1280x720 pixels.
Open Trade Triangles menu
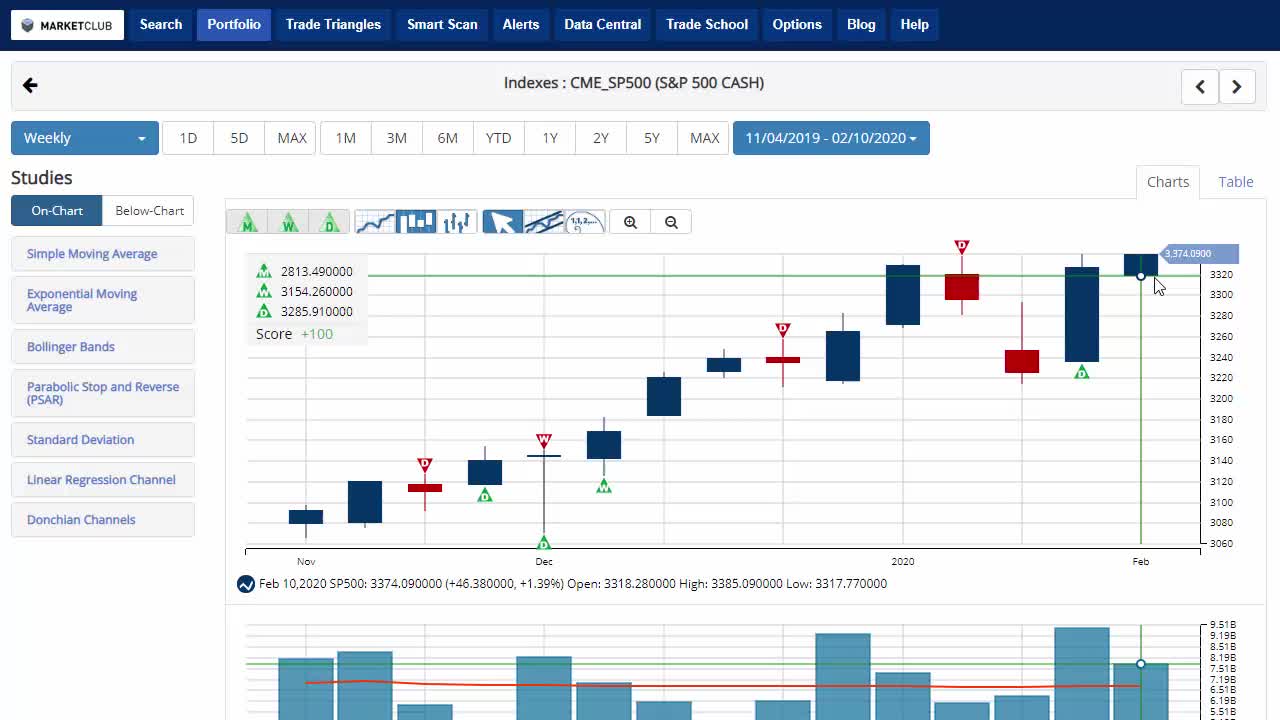click(x=333, y=24)
